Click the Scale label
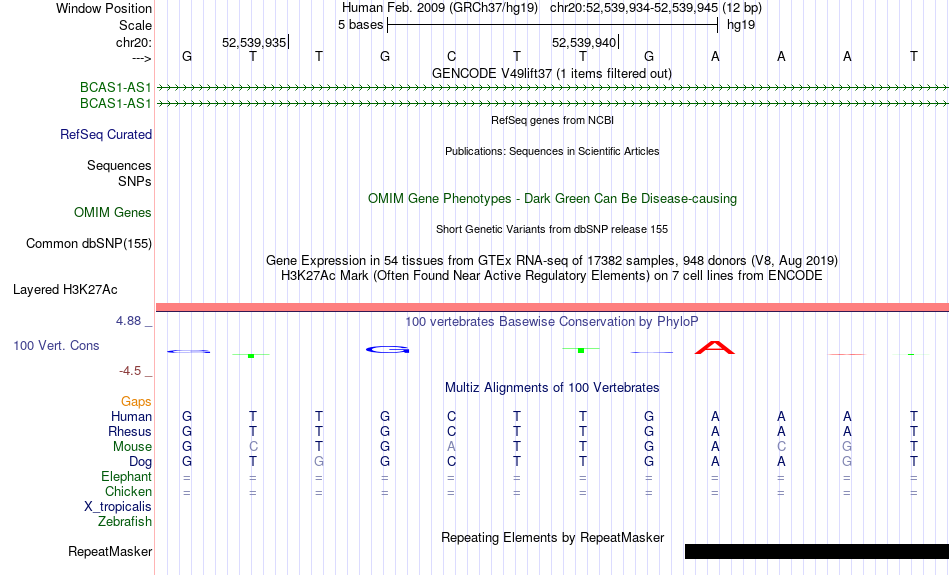The width and height of the screenshot is (950, 575). [136, 25]
